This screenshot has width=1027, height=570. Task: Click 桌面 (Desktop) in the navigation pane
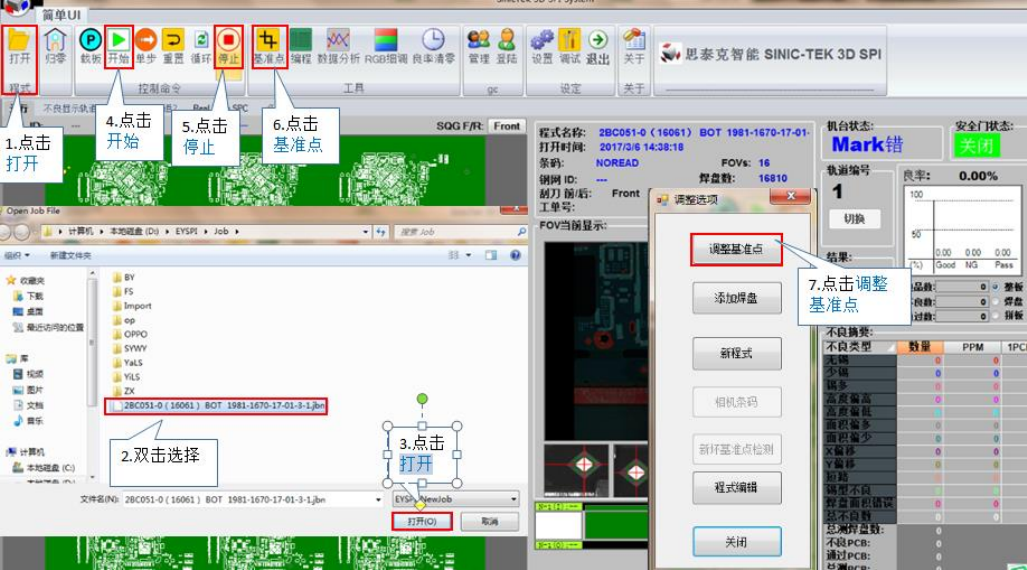[x=29, y=311]
